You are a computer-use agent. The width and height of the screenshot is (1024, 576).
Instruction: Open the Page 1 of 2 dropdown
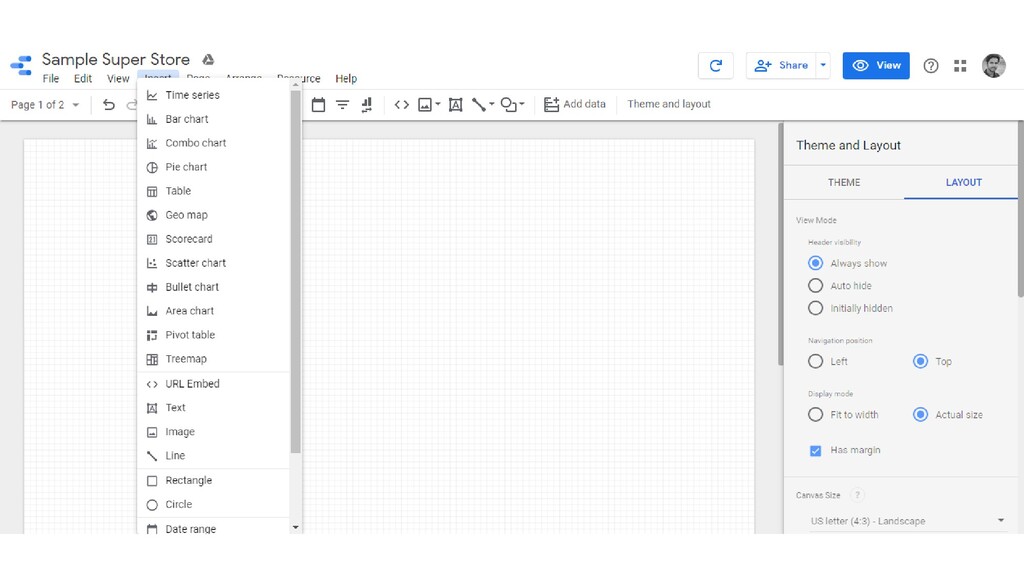pos(45,104)
